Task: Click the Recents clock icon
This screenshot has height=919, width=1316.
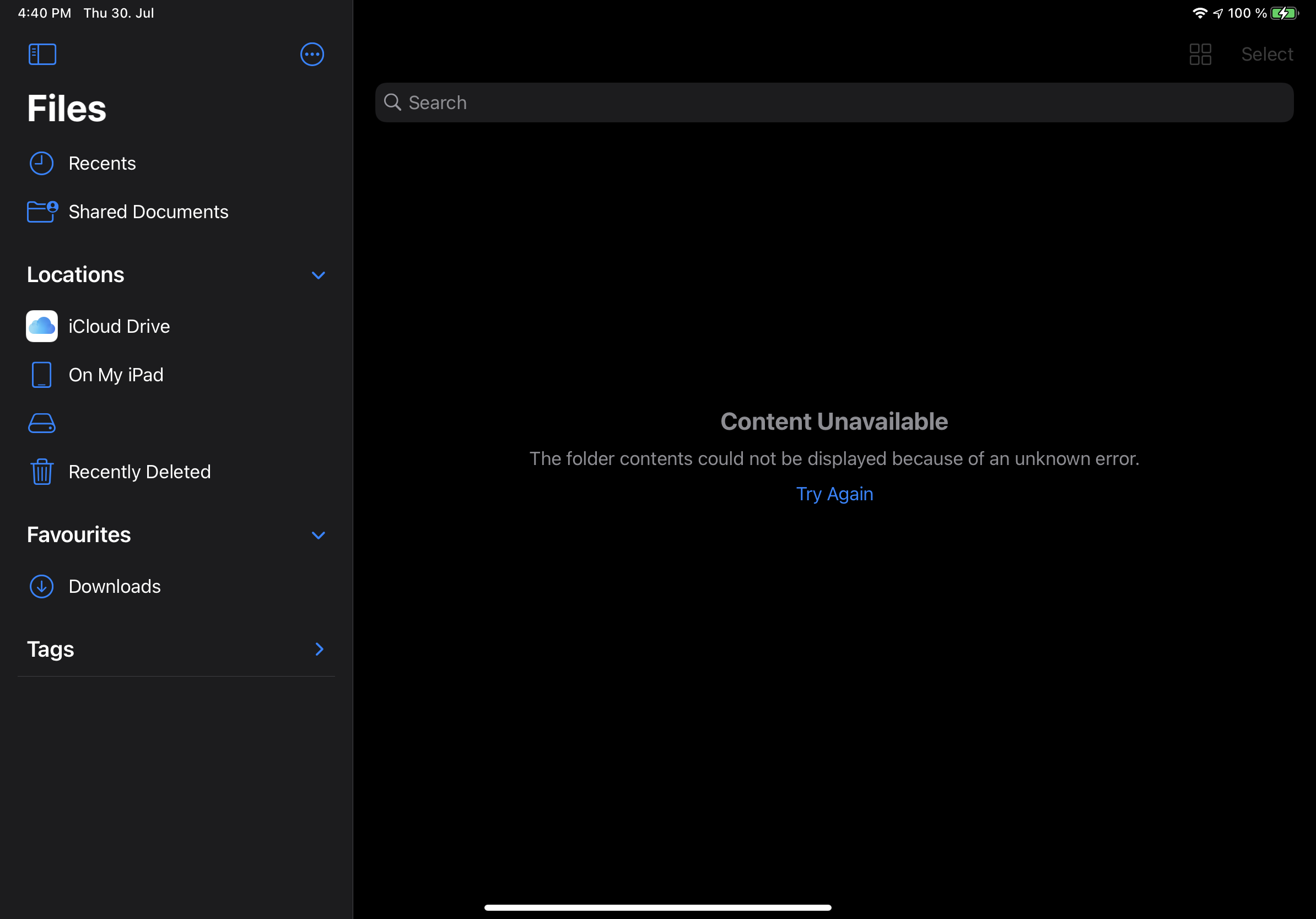Action: pyautogui.click(x=41, y=163)
